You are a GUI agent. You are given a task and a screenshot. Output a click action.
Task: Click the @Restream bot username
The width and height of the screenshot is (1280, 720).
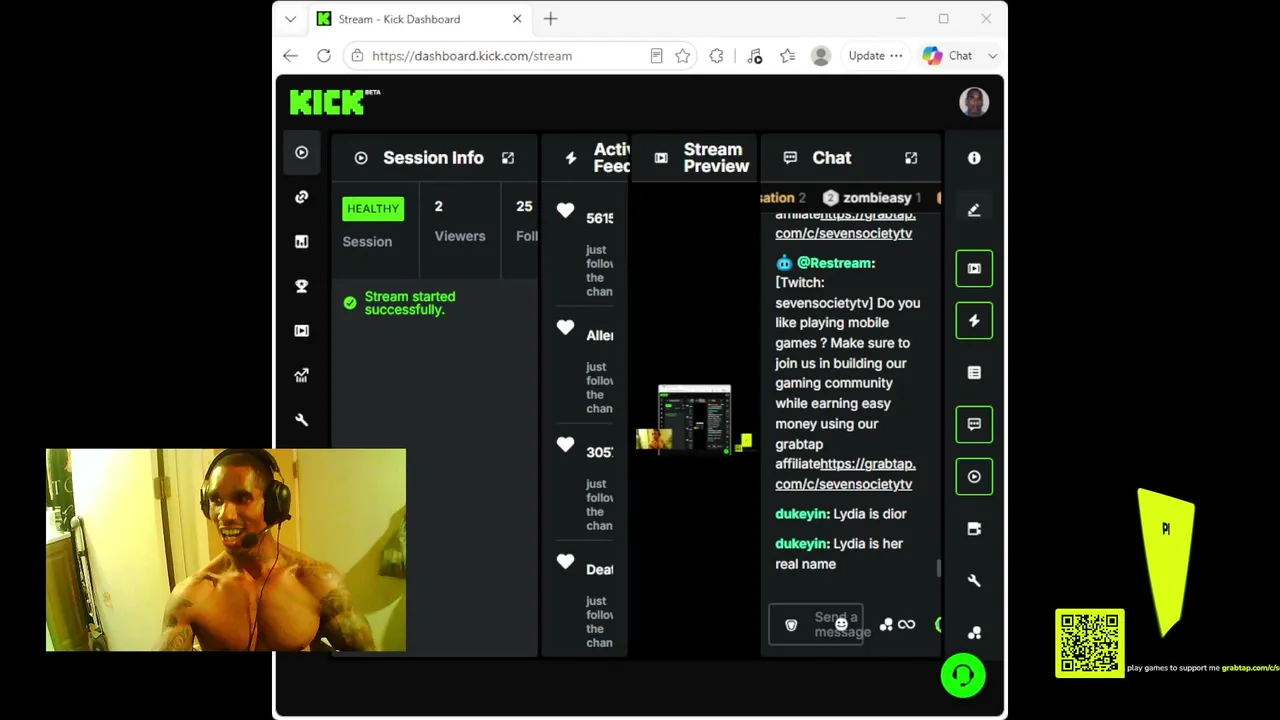point(835,263)
